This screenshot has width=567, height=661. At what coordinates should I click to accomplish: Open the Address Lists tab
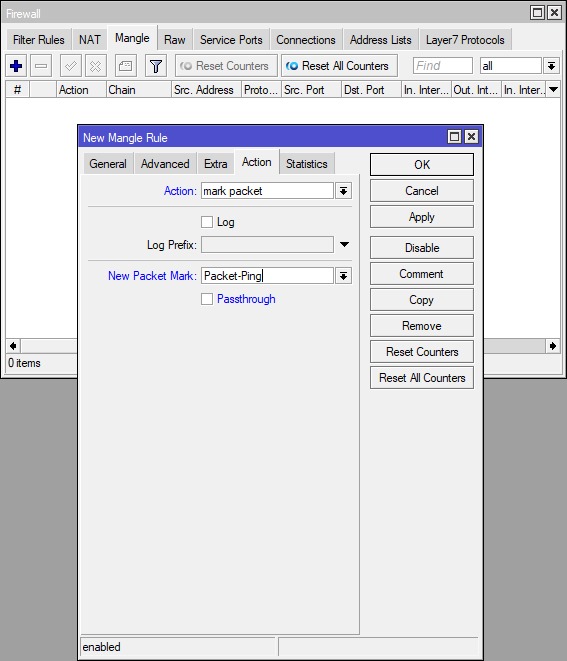coord(380,40)
